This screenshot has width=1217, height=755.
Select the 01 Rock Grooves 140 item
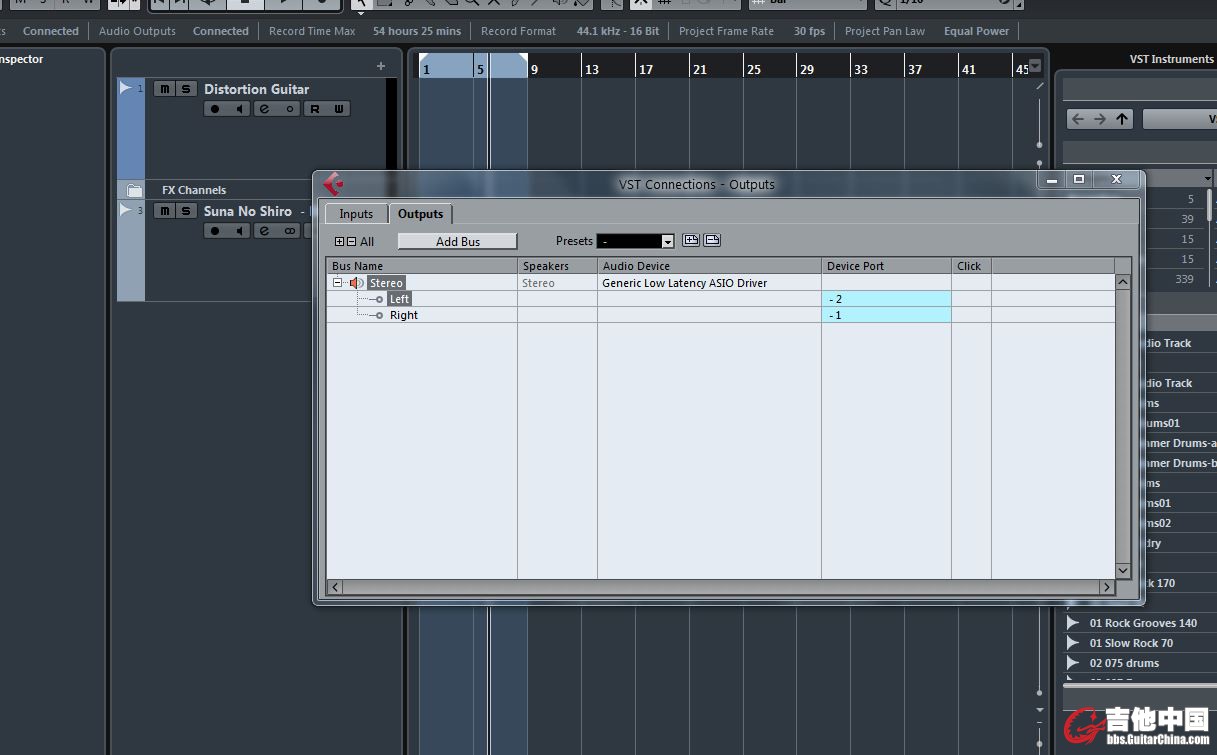point(1143,623)
